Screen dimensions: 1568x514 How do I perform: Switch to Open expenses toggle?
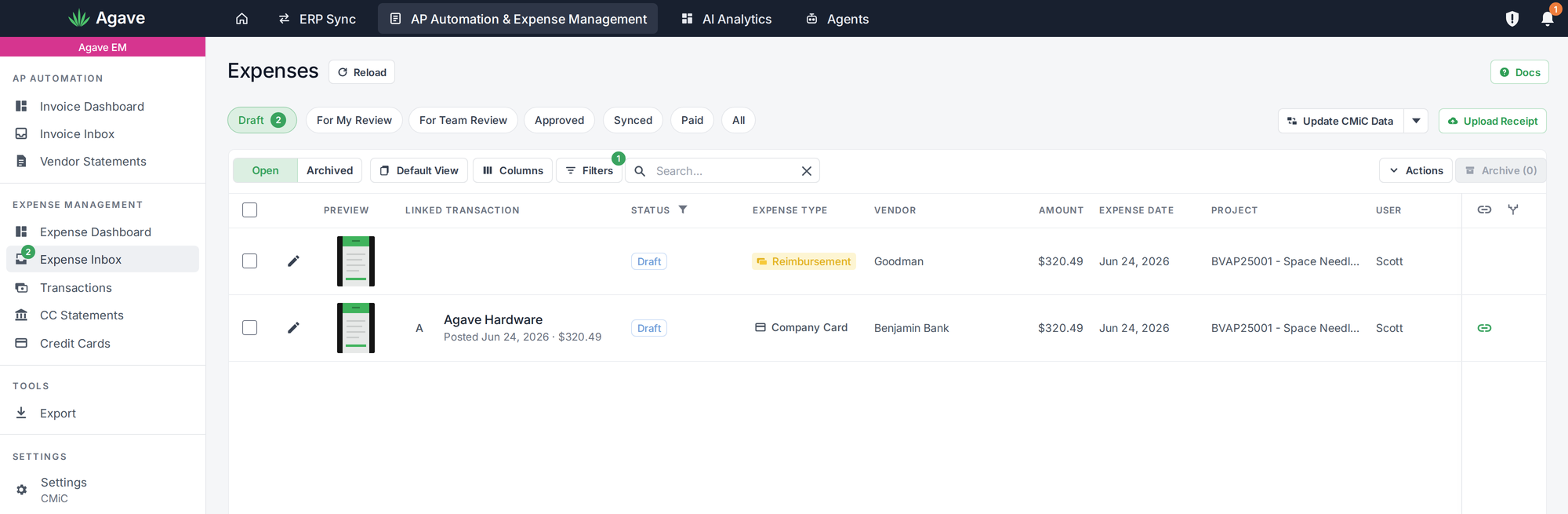point(265,170)
